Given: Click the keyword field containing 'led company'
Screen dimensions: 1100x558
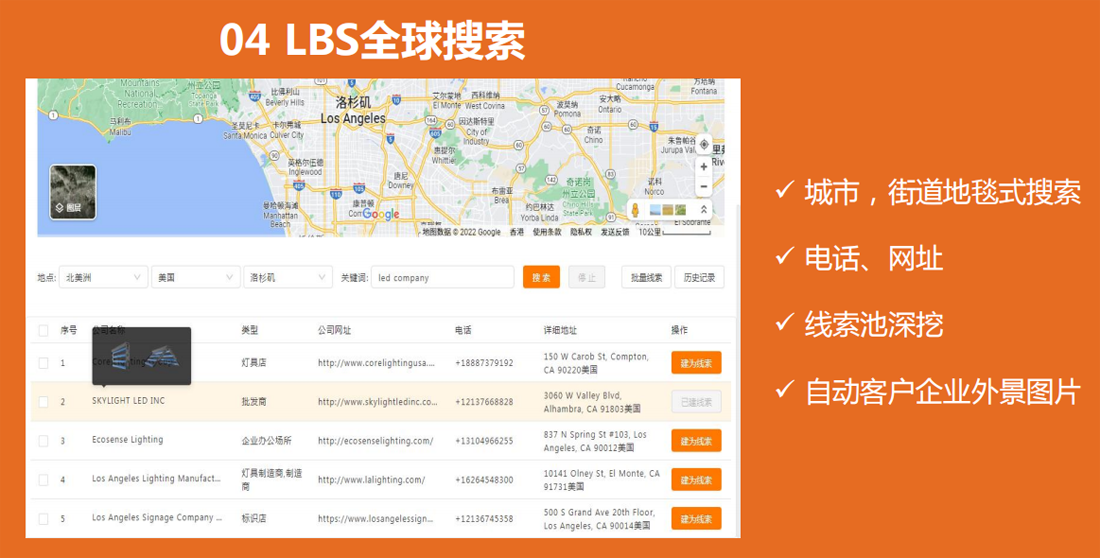Looking at the screenshot, I should (x=441, y=277).
